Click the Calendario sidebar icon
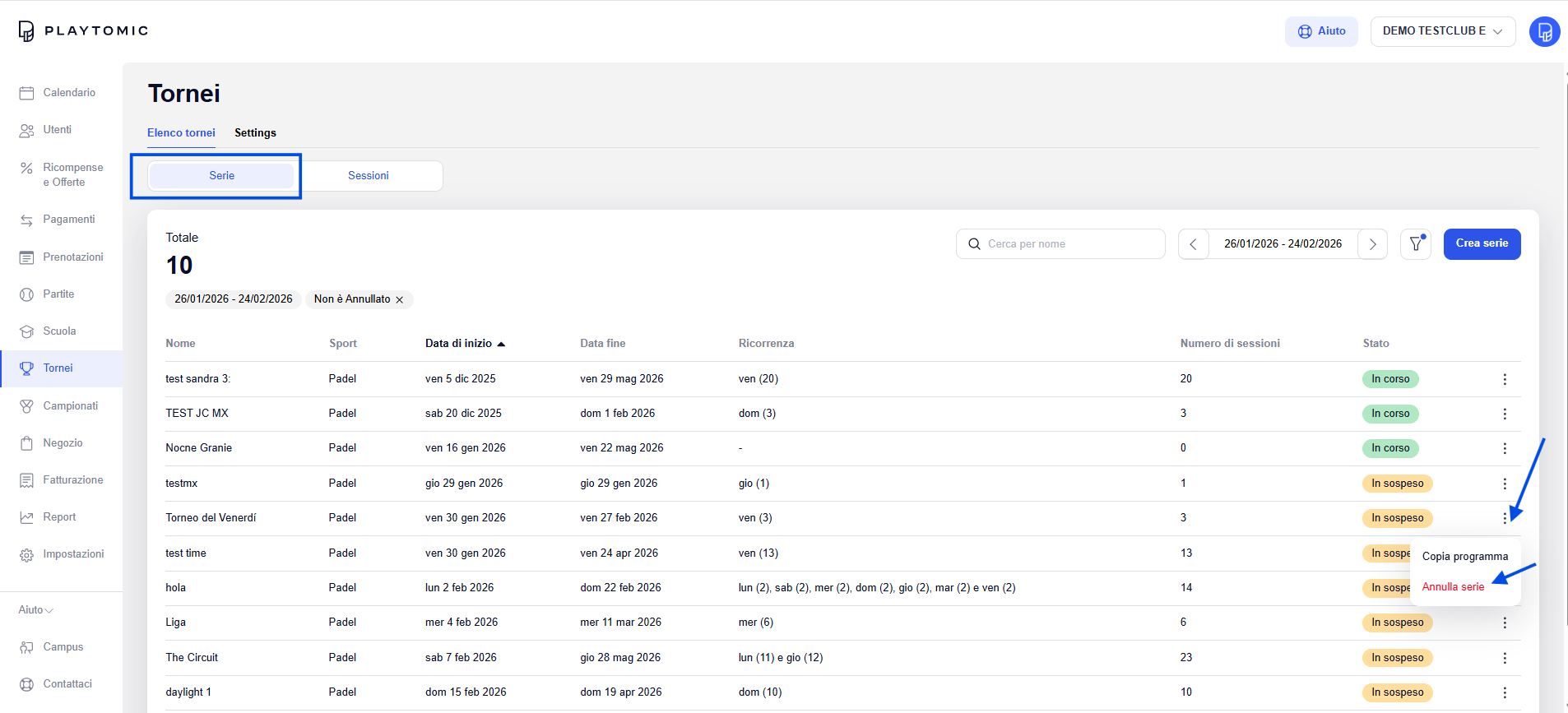Screen dimensions: 1568x713 pyautogui.click(x=26, y=93)
